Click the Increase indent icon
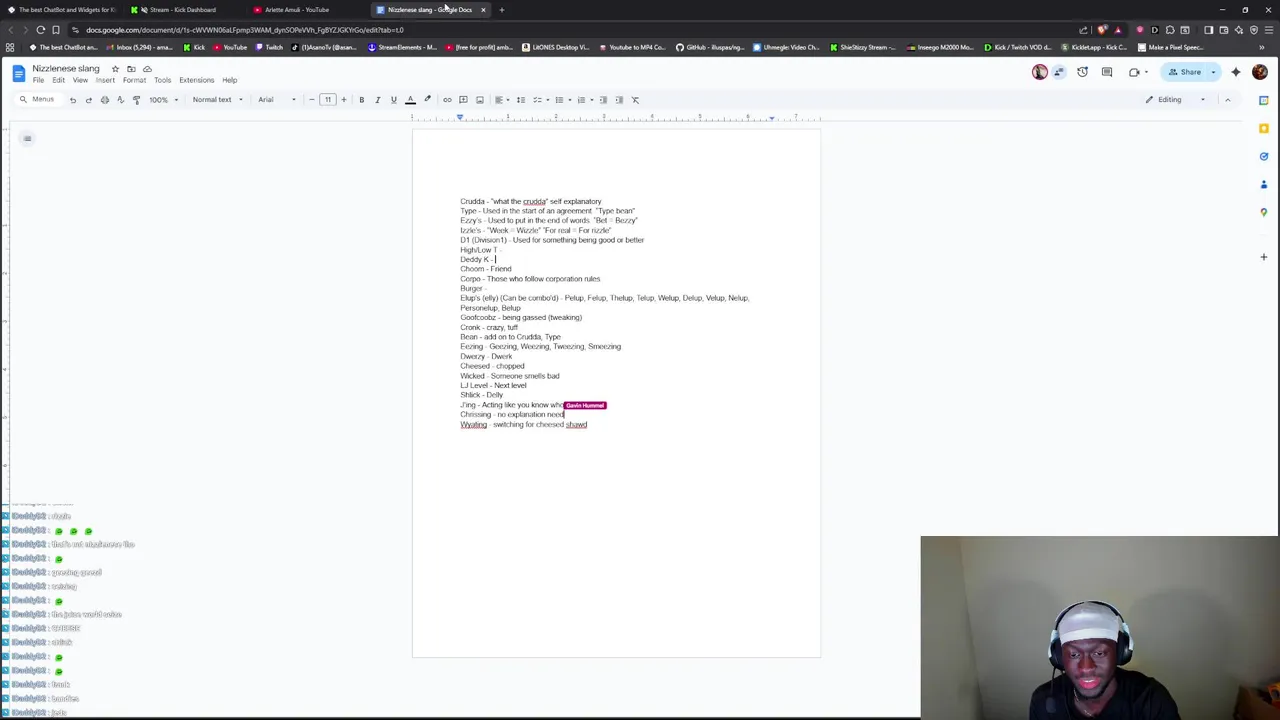The image size is (1280, 720). 619,100
